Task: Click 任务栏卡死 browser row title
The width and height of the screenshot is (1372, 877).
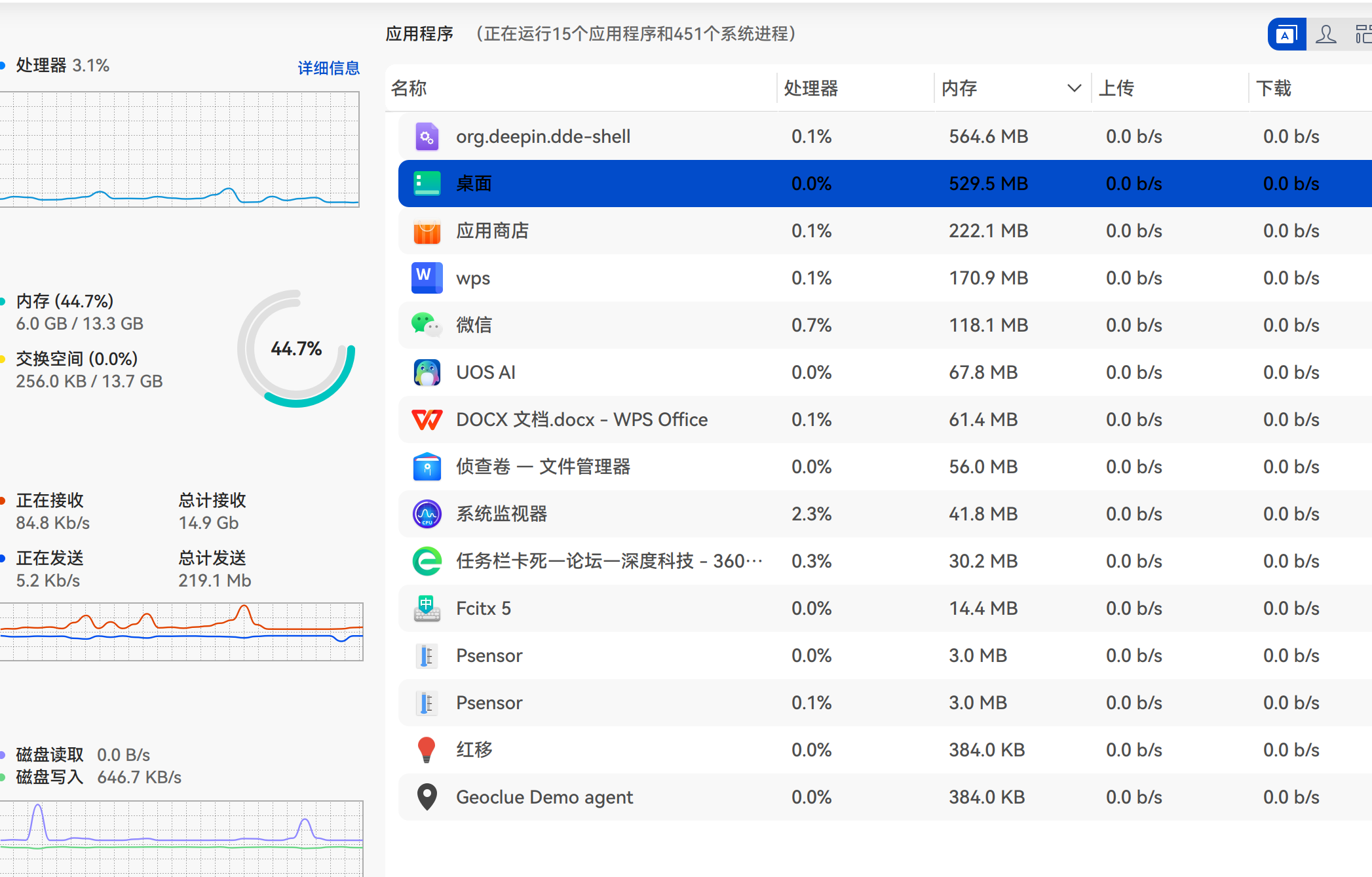Action: pos(609,561)
